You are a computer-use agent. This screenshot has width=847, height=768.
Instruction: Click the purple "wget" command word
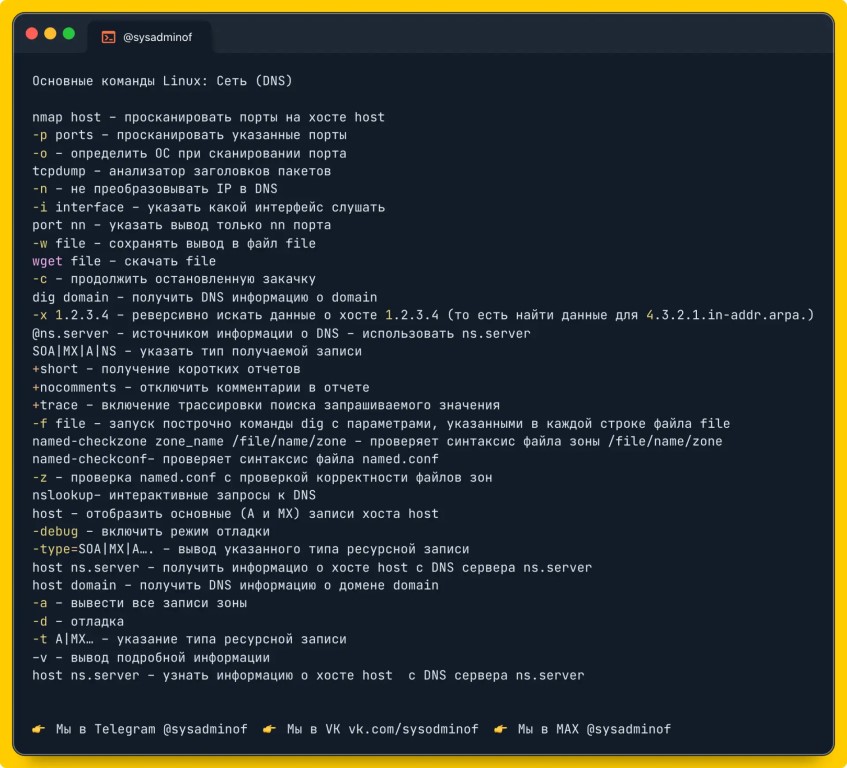47,261
